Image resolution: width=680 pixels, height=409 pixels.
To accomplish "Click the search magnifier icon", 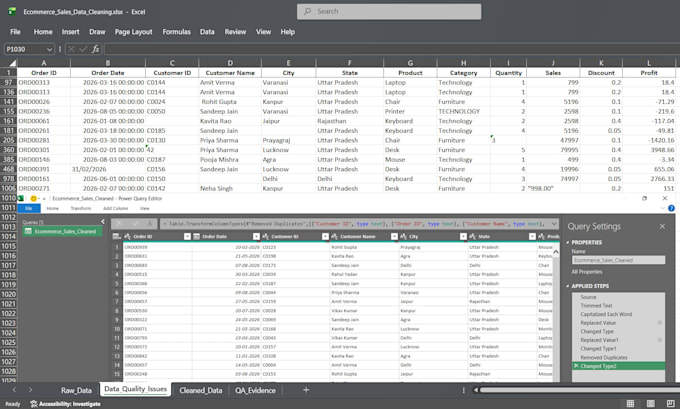I will 307,11.
